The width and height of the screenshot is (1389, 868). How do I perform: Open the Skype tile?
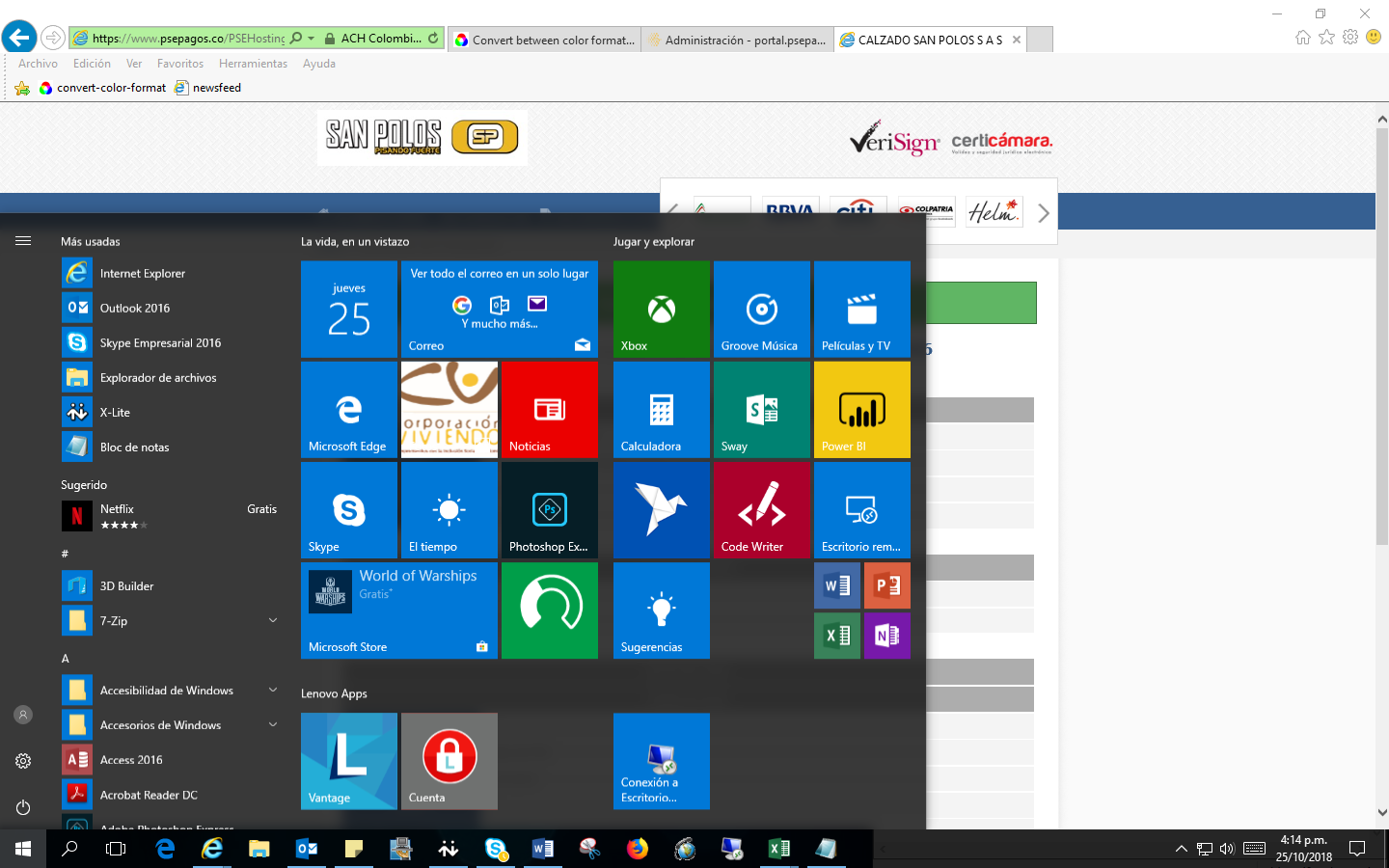click(349, 510)
